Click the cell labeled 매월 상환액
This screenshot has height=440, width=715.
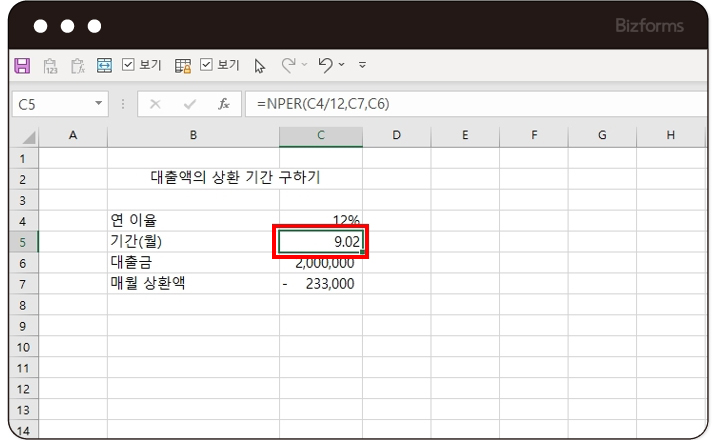(193, 284)
